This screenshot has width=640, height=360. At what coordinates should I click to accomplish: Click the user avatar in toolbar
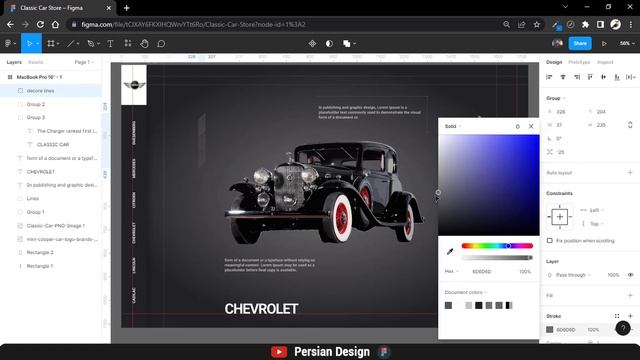coord(557,43)
